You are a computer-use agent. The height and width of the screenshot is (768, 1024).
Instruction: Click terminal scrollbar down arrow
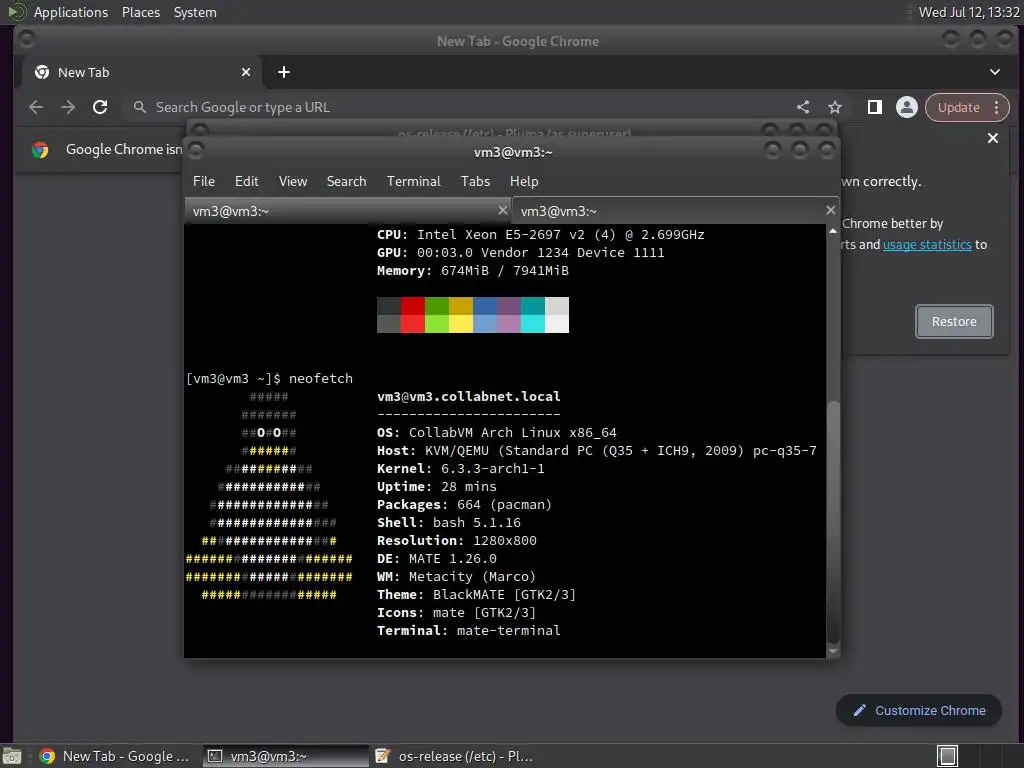click(833, 651)
